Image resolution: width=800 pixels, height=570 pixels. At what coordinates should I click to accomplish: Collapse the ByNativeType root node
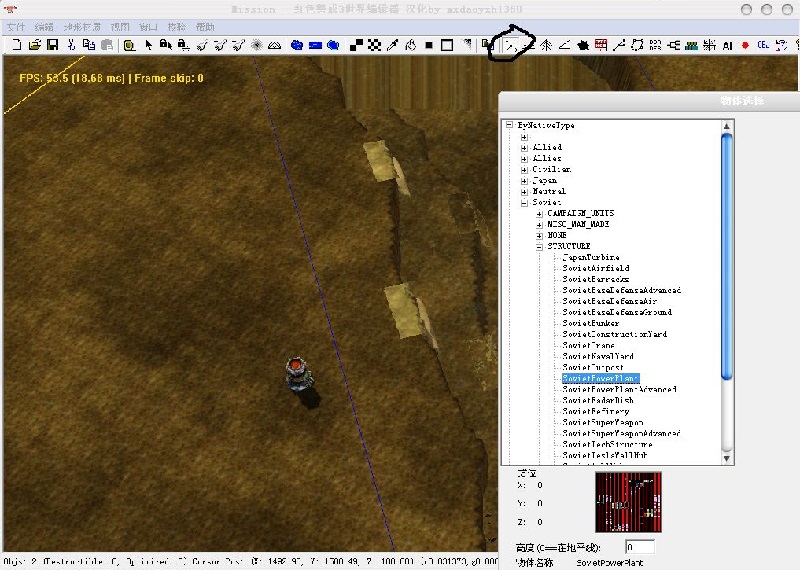pyautogui.click(x=509, y=125)
